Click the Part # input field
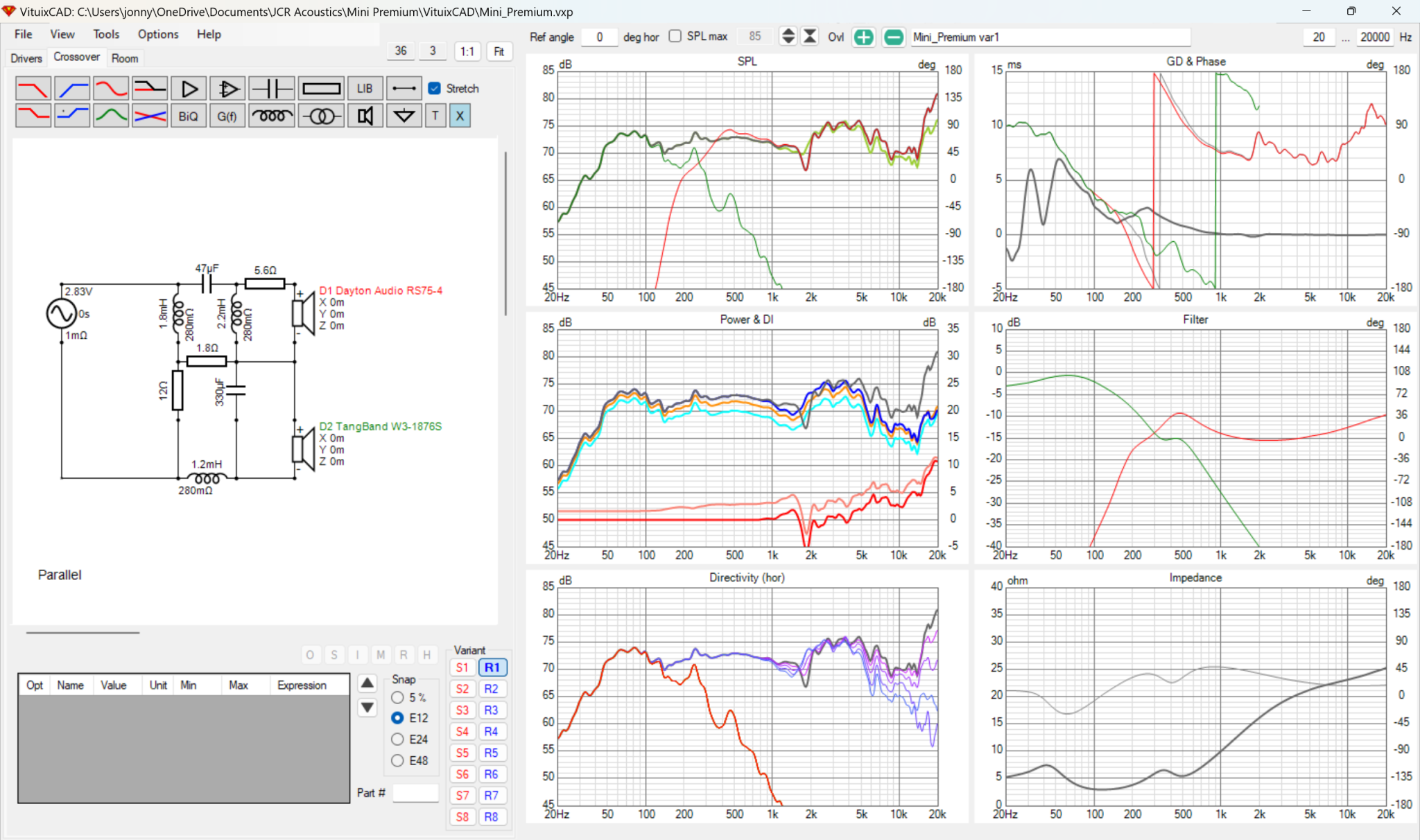The image size is (1420, 840). (x=415, y=793)
